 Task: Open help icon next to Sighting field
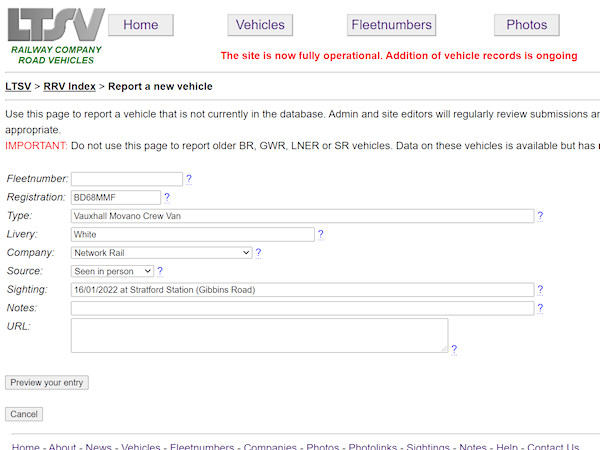point(540,290)
